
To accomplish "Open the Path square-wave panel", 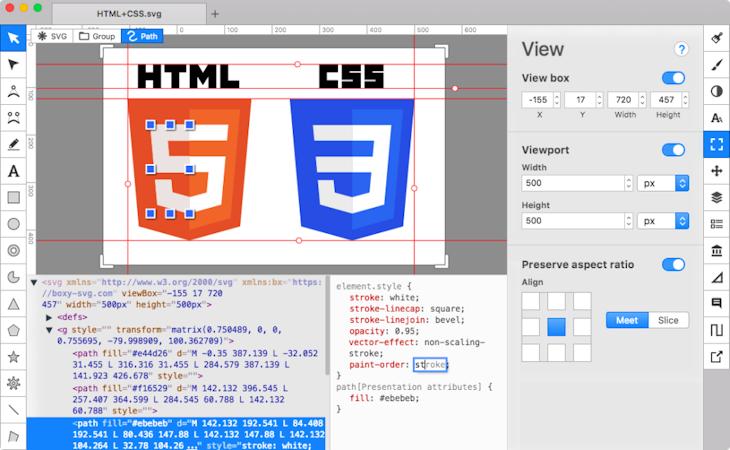I will pos(716,330).
